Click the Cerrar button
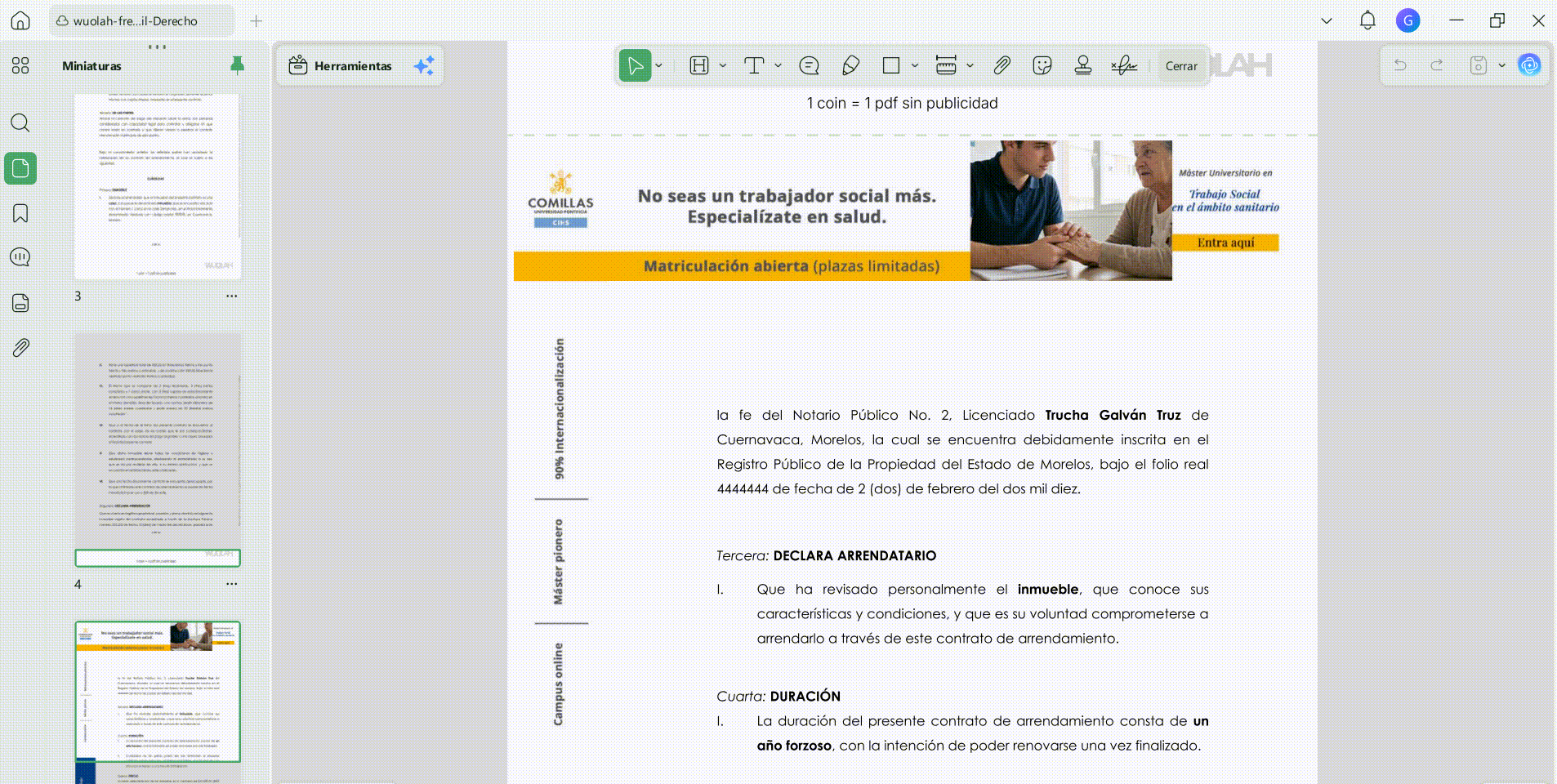This screenshot has width=1557, height=784. click(1181, 66)
